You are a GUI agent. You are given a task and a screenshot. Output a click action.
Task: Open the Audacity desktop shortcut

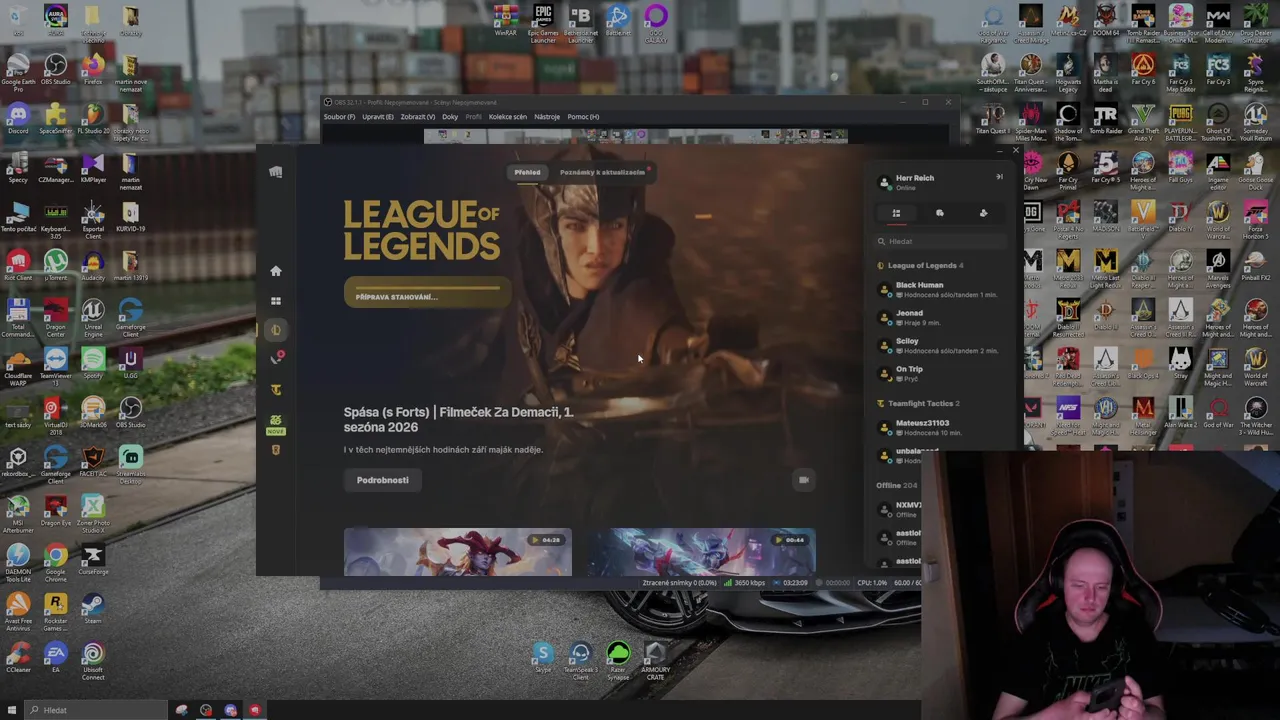(93, 267)
